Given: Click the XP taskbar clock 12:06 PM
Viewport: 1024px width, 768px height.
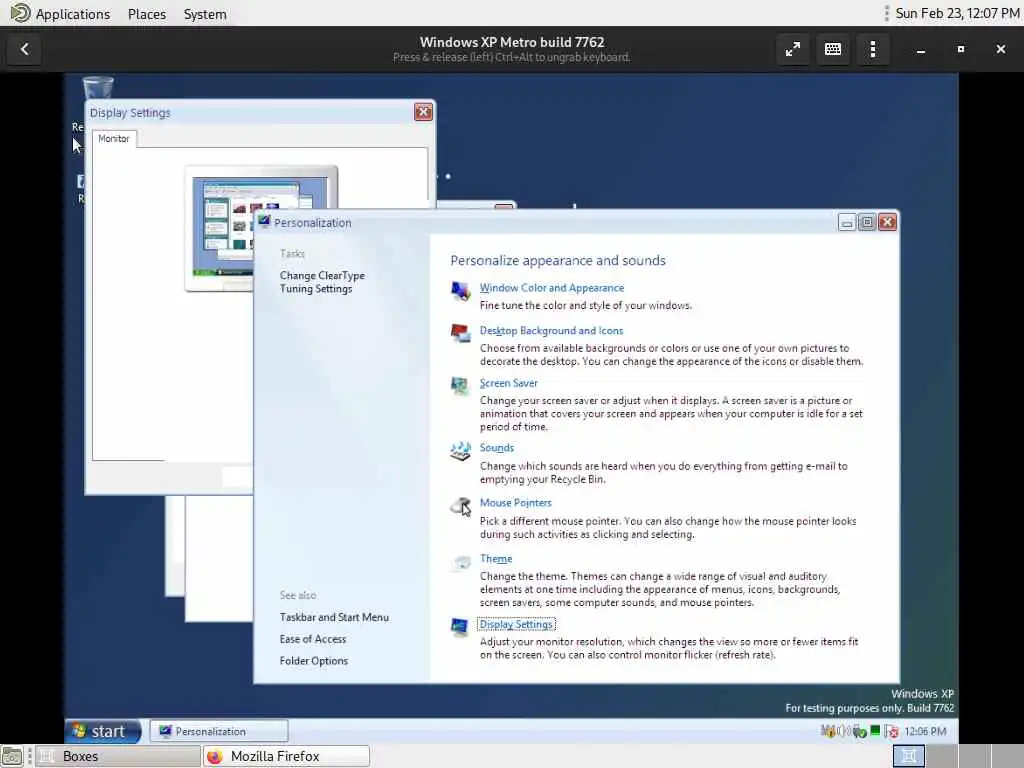Looking at the screenshot, I should click(925, 731).
